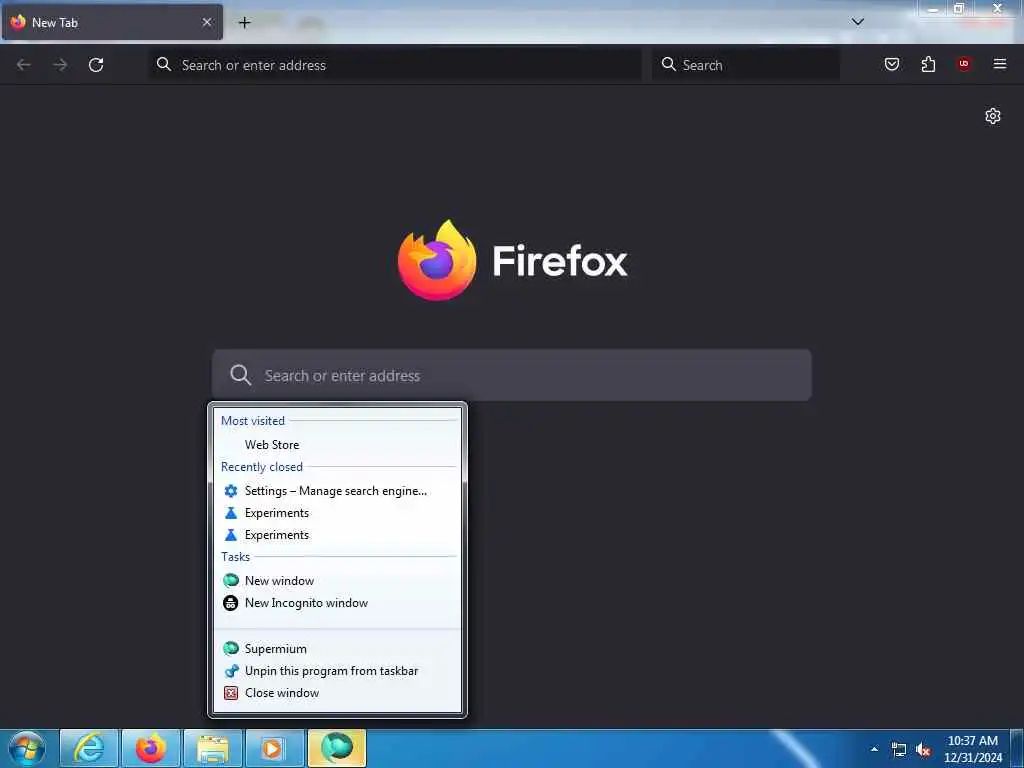Open Windows Explorer folder taskbar icon
The image size is (1024, 768).
[213, 748]
